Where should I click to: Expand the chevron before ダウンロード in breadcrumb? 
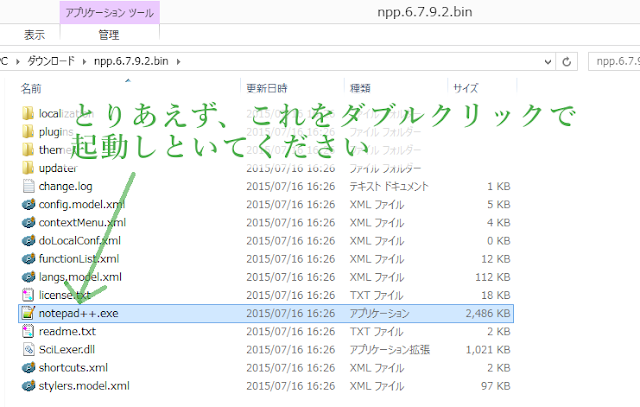[x=18, y=62]
